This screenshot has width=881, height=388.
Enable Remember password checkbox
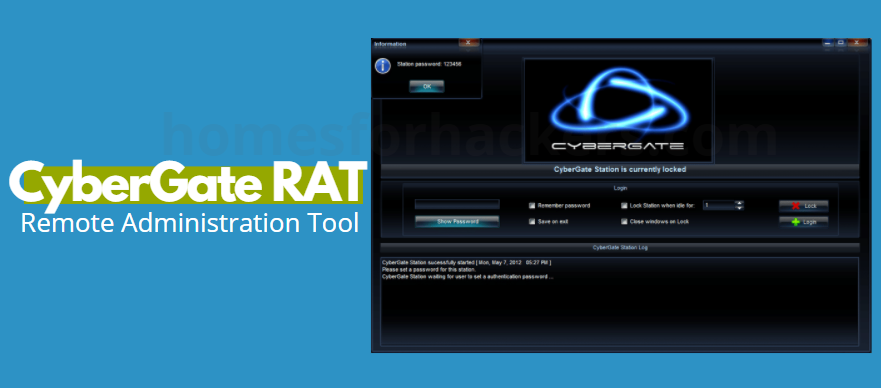(x=532, y=206)
